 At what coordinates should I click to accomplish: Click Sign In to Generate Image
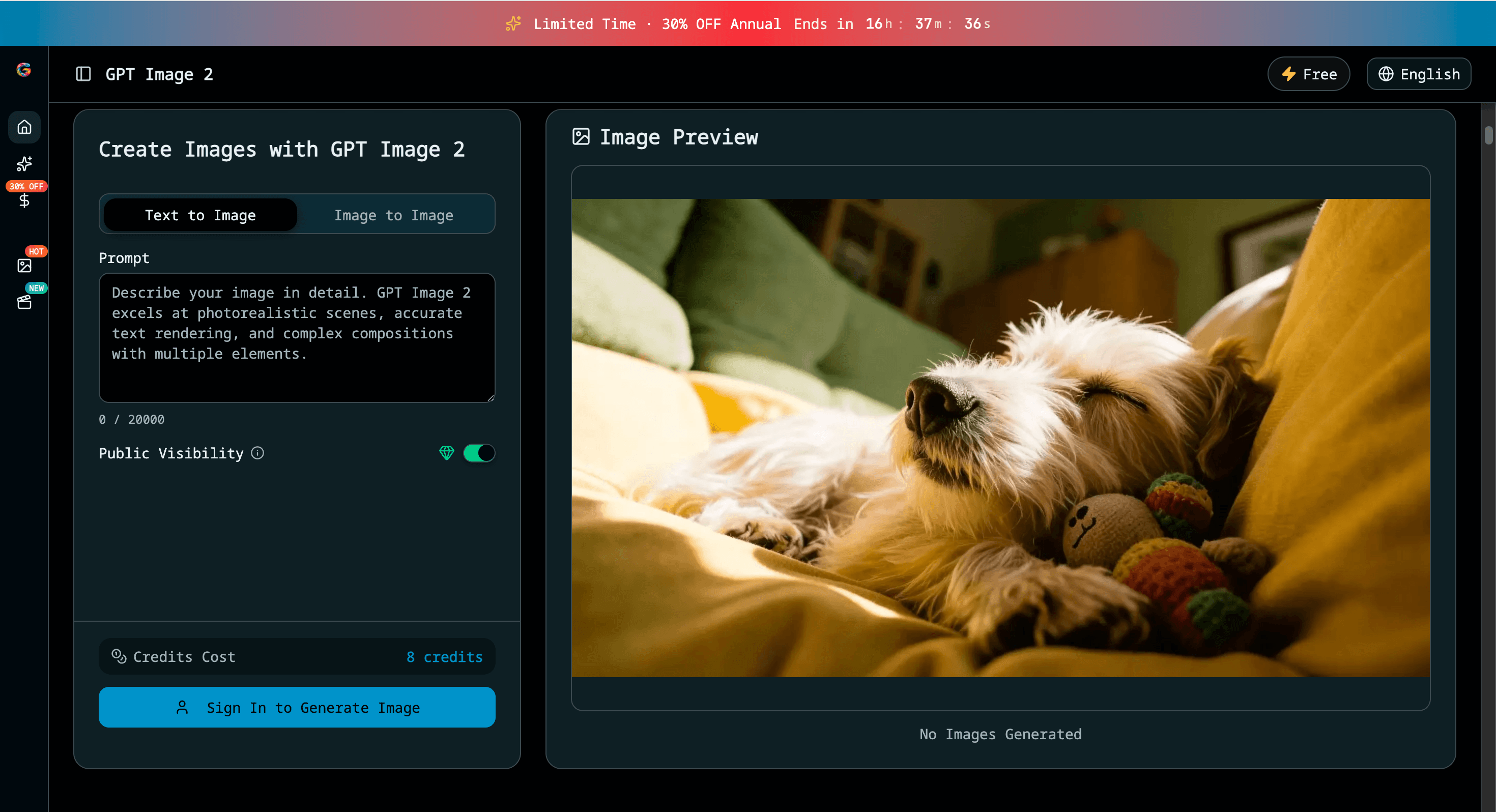click(297, 708)
